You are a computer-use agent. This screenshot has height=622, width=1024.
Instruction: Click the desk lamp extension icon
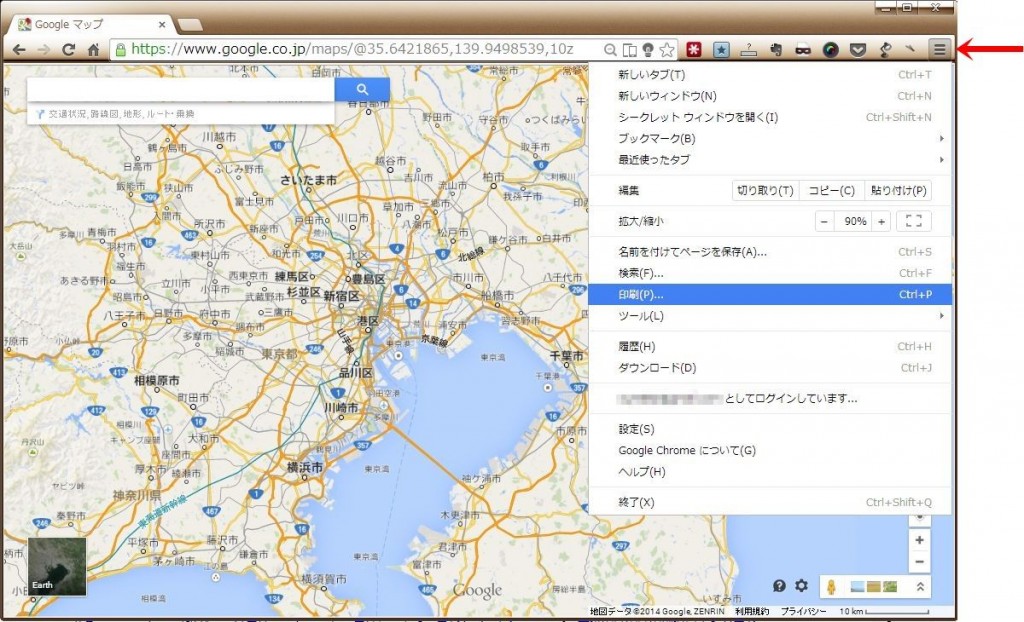click(885, 50)
